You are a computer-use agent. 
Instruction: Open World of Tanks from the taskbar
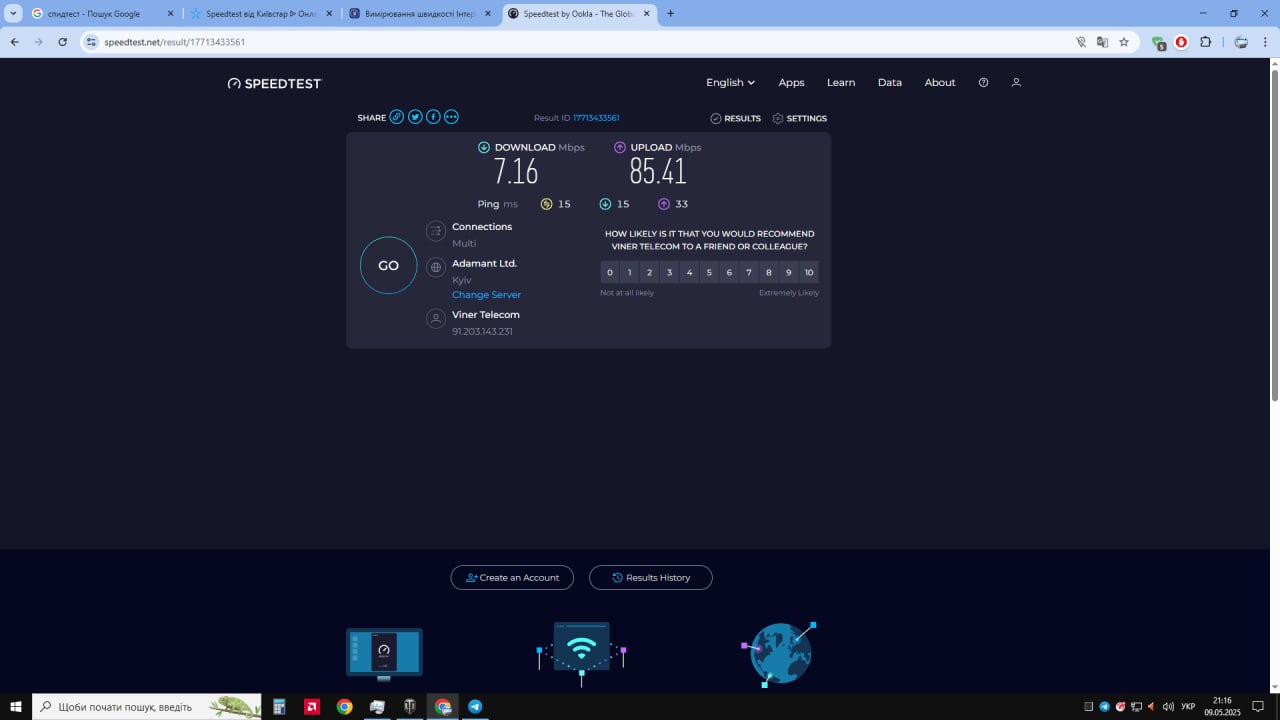[x=410, y=707]
